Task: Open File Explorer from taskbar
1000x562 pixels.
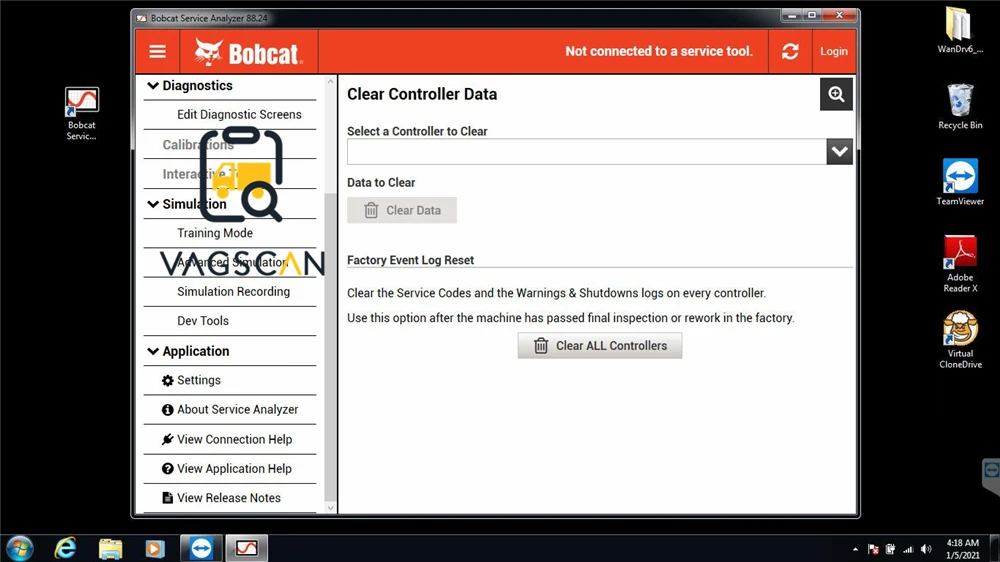Action: [x=110, y=549]
